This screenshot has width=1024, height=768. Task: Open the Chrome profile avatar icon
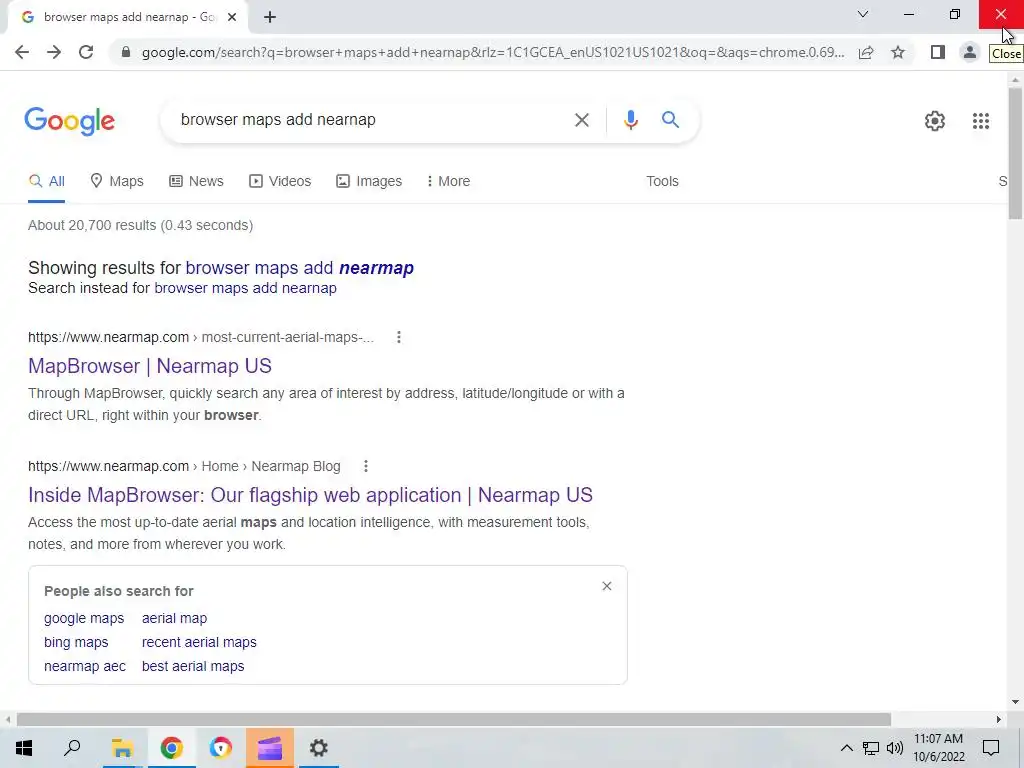coord(970,52)
